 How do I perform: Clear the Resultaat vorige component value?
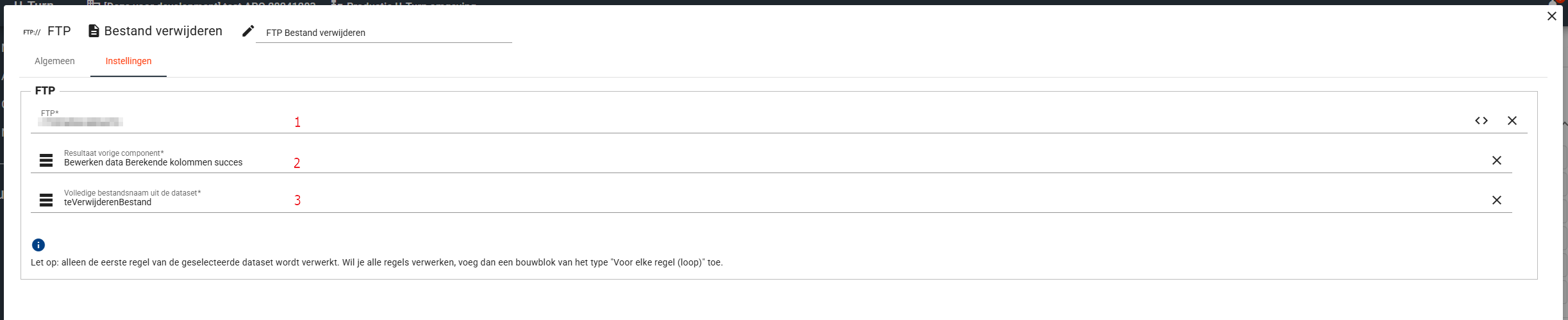(x=1496, y=160)
